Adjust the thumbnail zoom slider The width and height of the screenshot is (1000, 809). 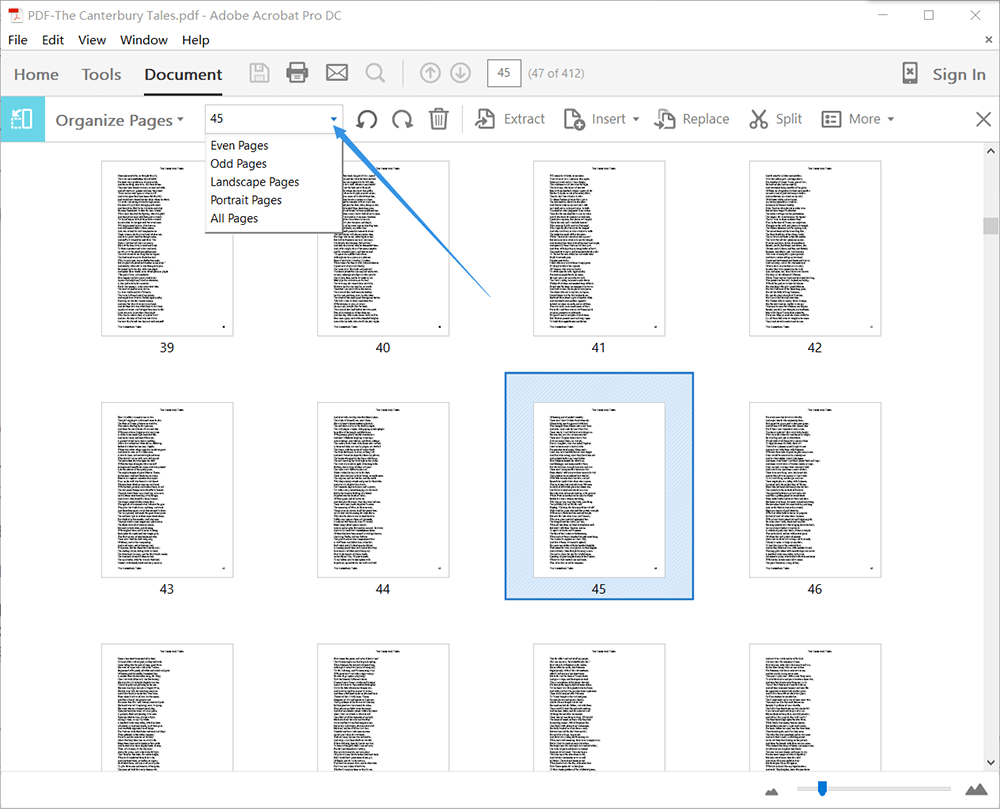coord(822,789)
